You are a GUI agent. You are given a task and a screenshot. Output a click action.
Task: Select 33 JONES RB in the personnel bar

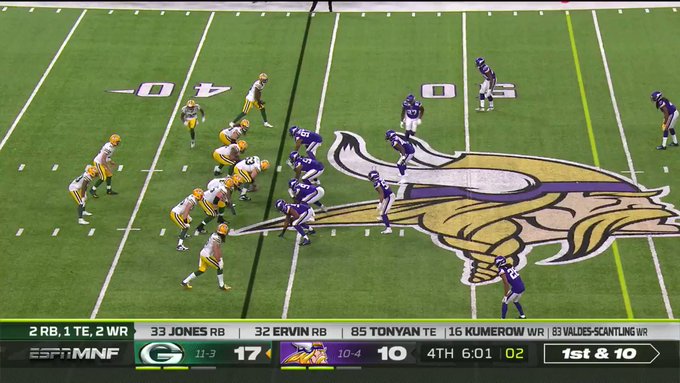coord(187,332)
